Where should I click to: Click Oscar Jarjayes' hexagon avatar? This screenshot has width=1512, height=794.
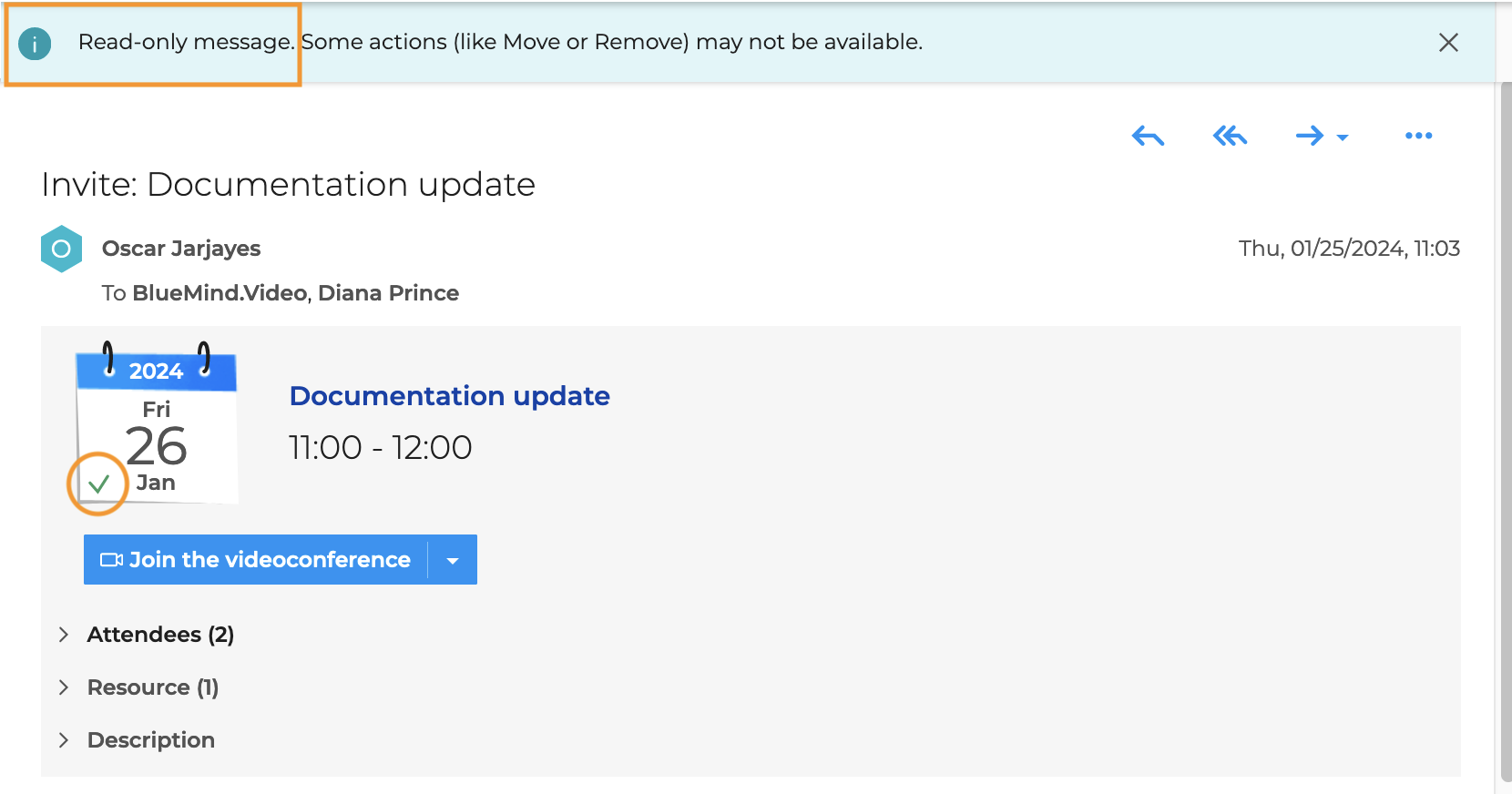[x=62, y=249]
